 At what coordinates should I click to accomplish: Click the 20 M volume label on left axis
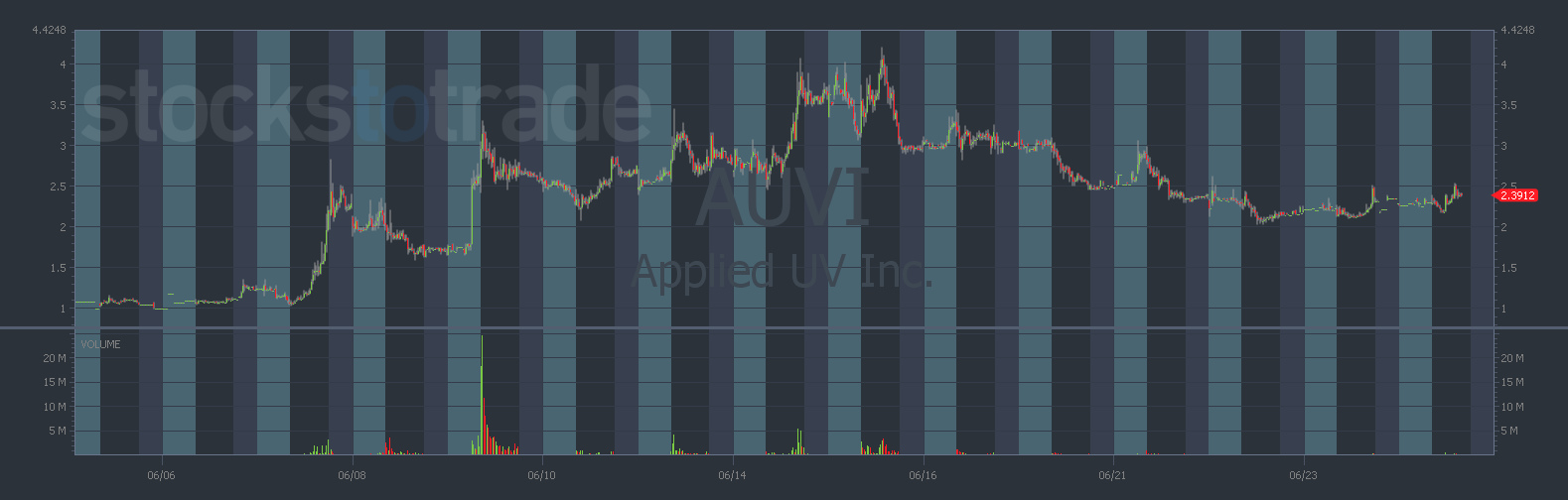pyautogui.click(x=55, y=358)
